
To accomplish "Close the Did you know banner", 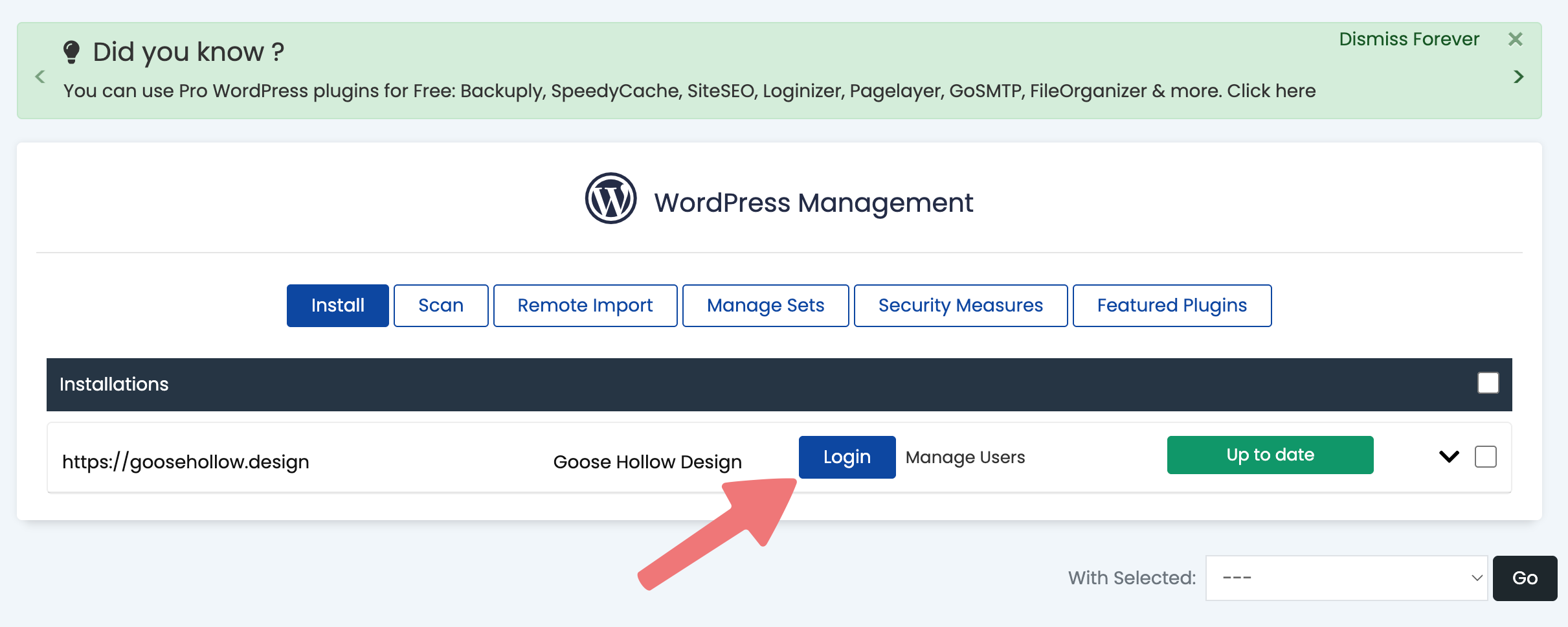I will [1515, 40].
